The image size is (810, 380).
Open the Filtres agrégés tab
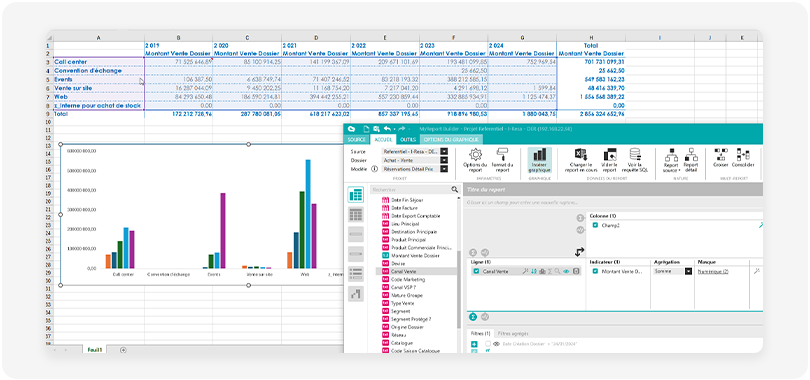512,334
